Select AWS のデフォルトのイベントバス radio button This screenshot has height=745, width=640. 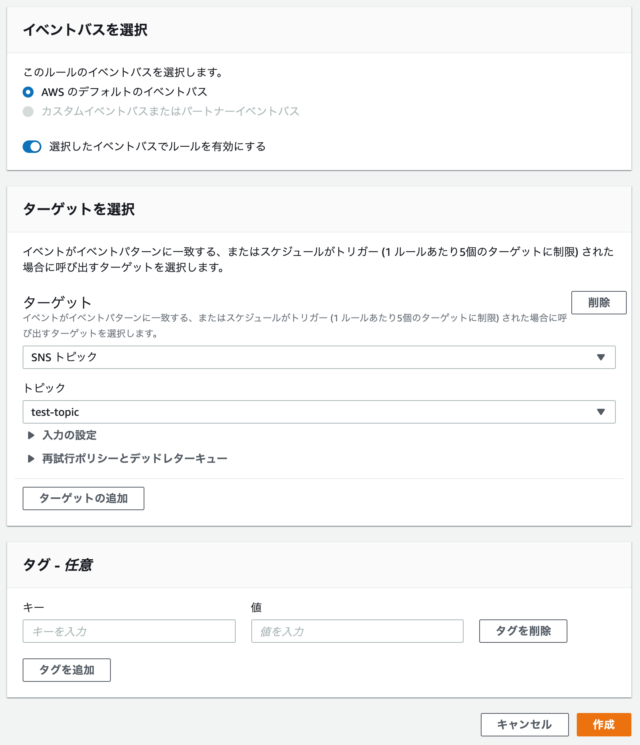(x=28, y=92)
